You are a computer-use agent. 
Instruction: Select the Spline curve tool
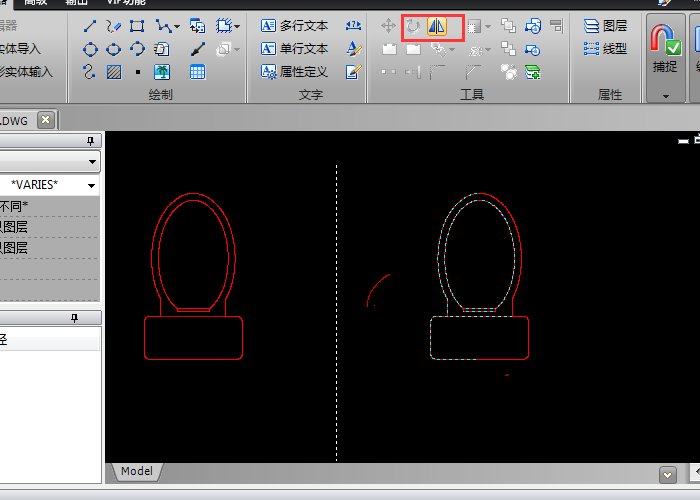point(89,72)
